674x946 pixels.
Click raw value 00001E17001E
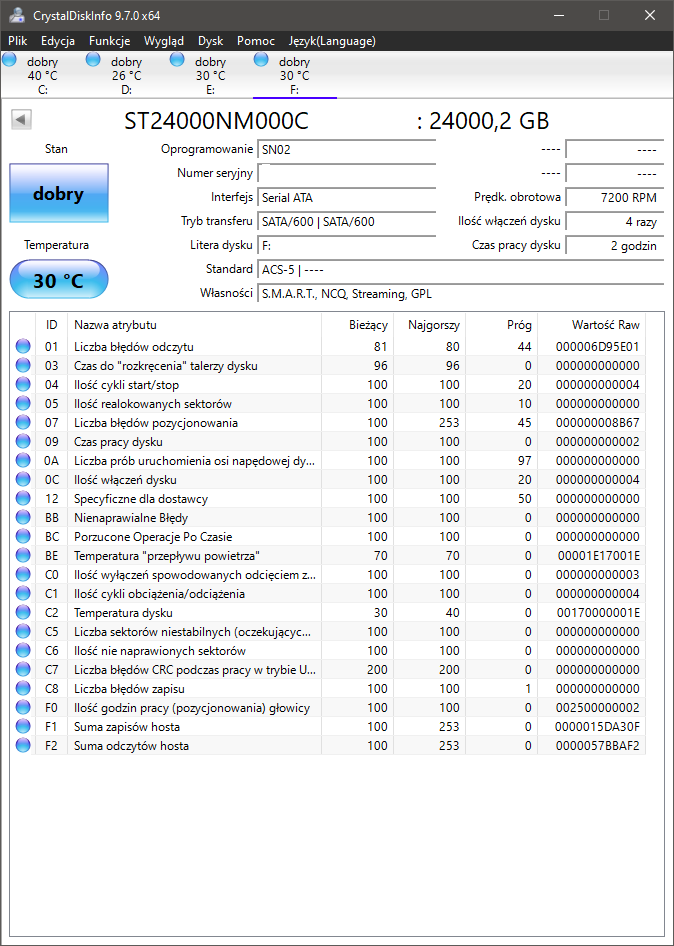[597, 556]
